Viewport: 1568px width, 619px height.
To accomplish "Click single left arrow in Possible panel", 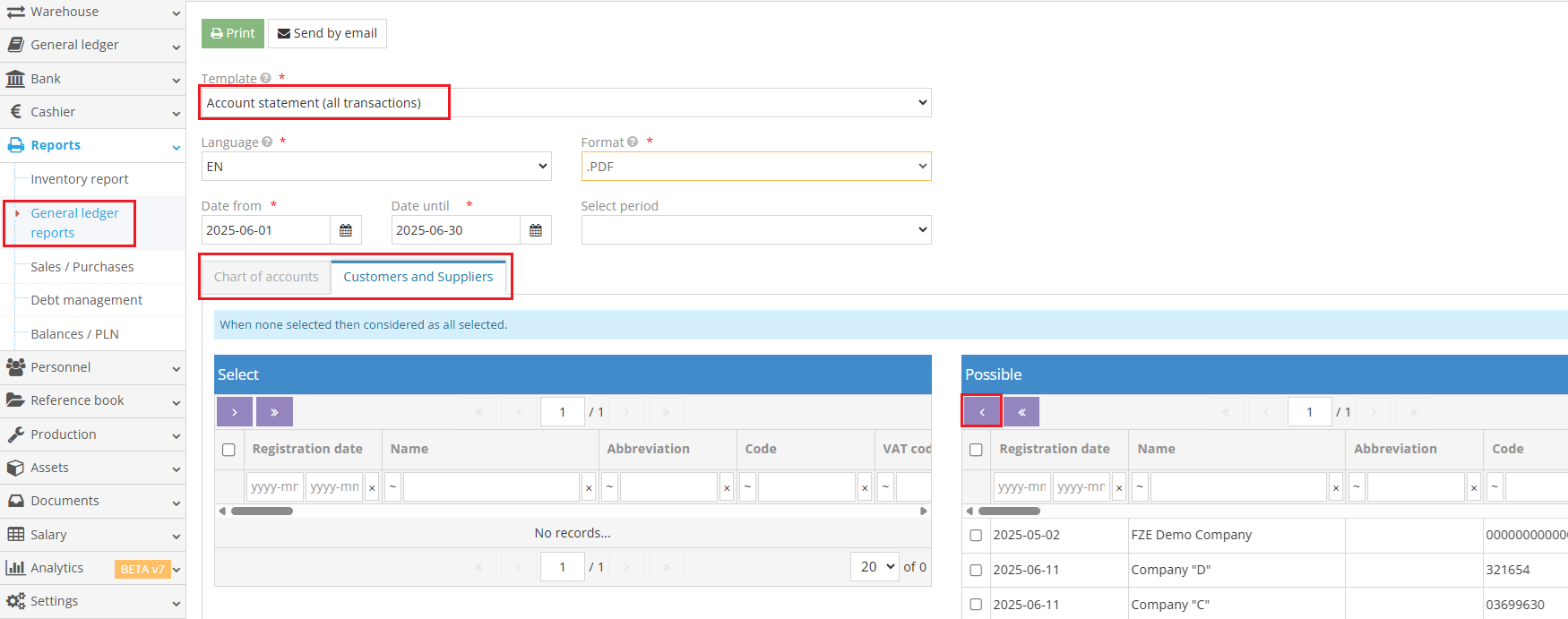I will 982,412.
